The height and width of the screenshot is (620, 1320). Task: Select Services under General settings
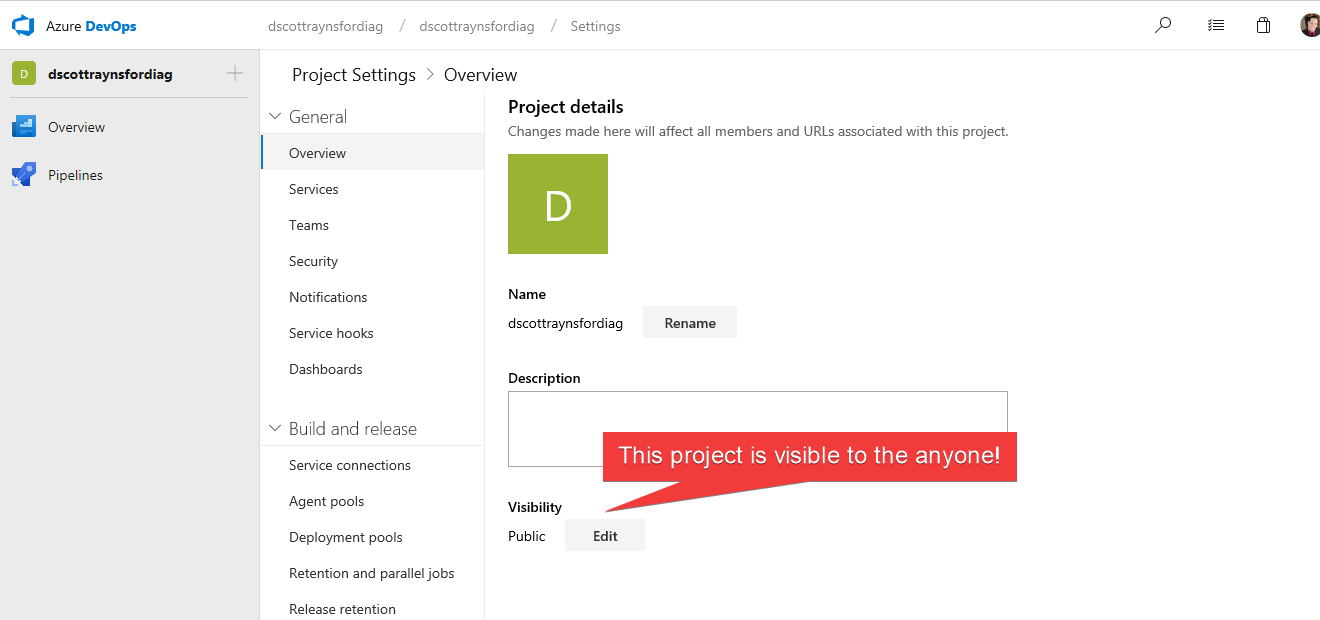pos(313,189)
